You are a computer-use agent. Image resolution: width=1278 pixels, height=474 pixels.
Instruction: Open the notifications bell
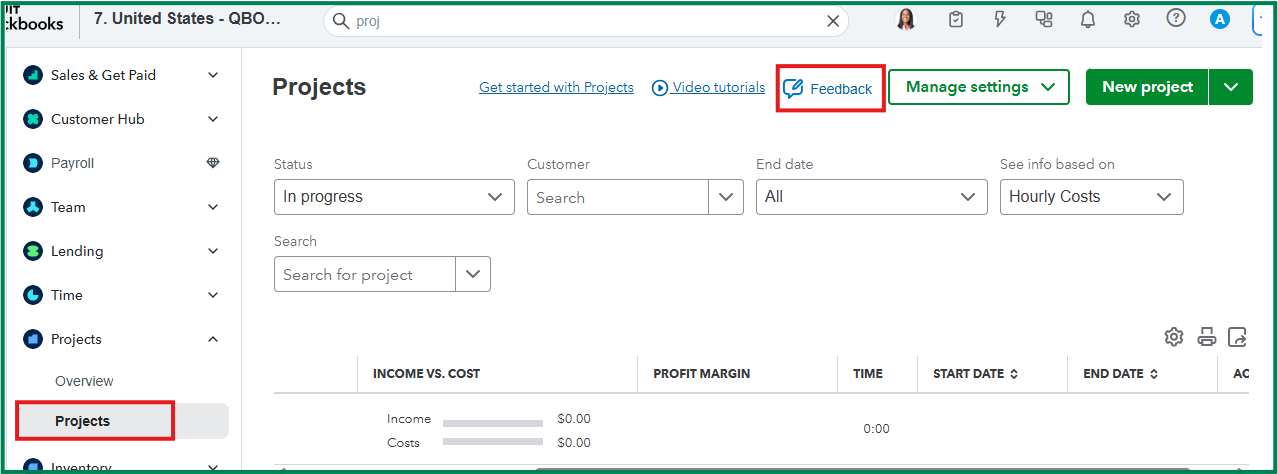pos(1088,19)
